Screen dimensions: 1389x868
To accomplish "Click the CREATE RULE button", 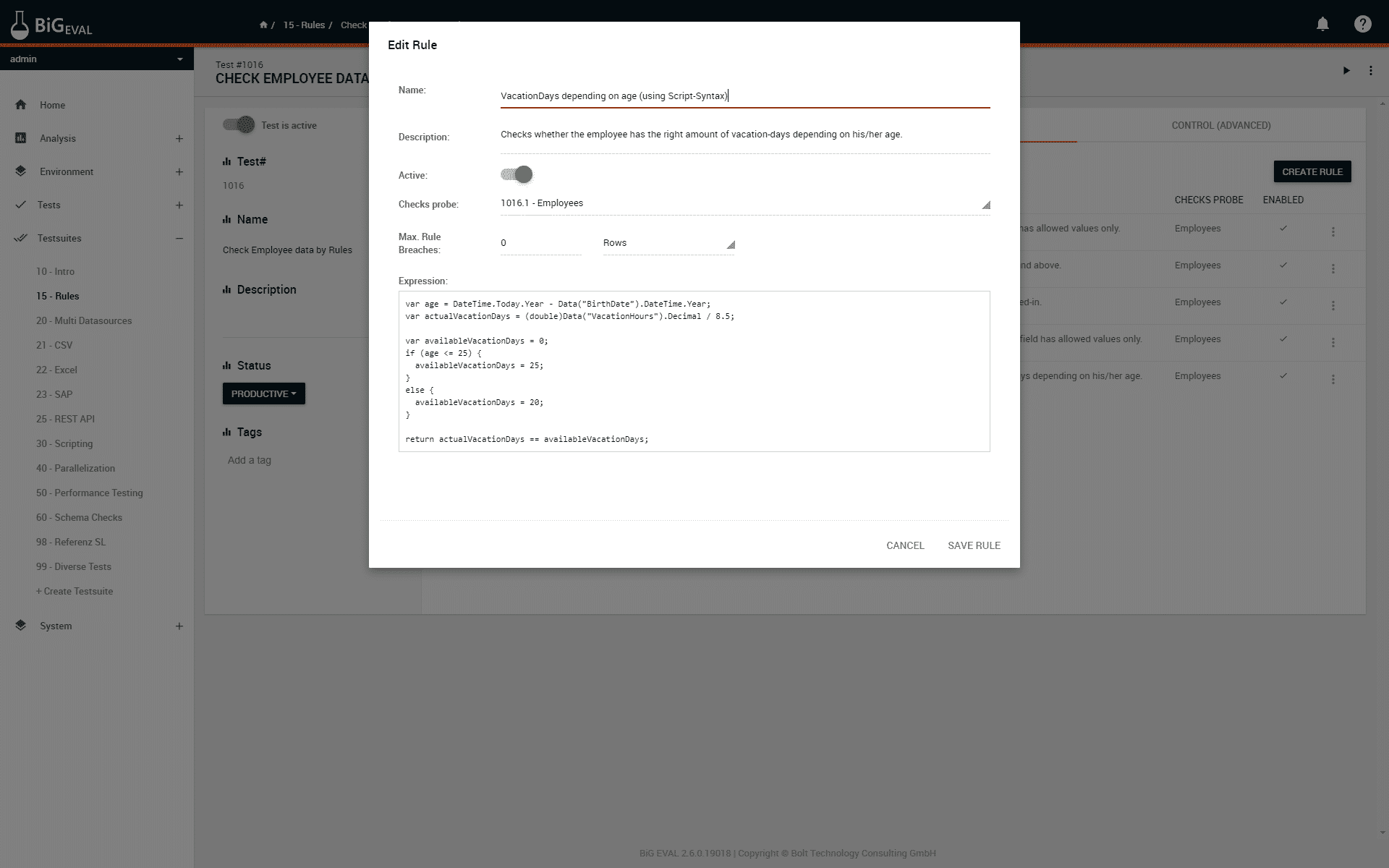I will [x=1312, y=171].
